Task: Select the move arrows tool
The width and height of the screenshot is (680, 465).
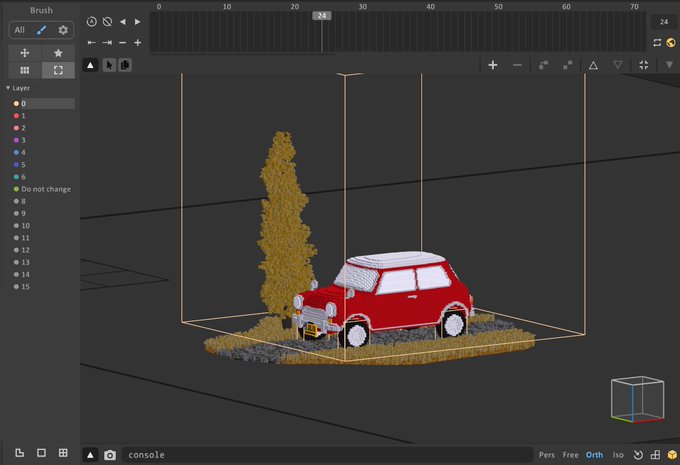Action: (x=25, y=53)
